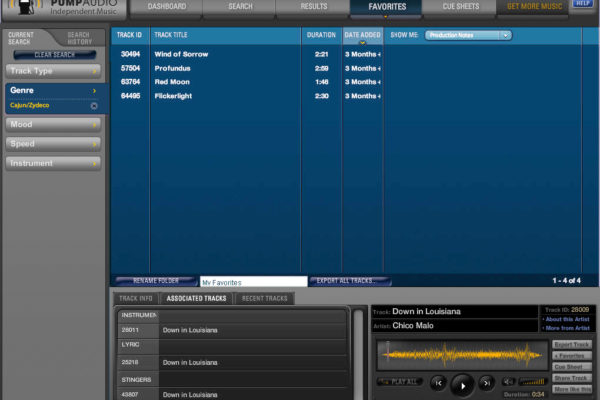The width and height of the screenshot is (600, 400).
Task: Skip to the previous track
Action: pyautogui.click(x=438, y=382)
